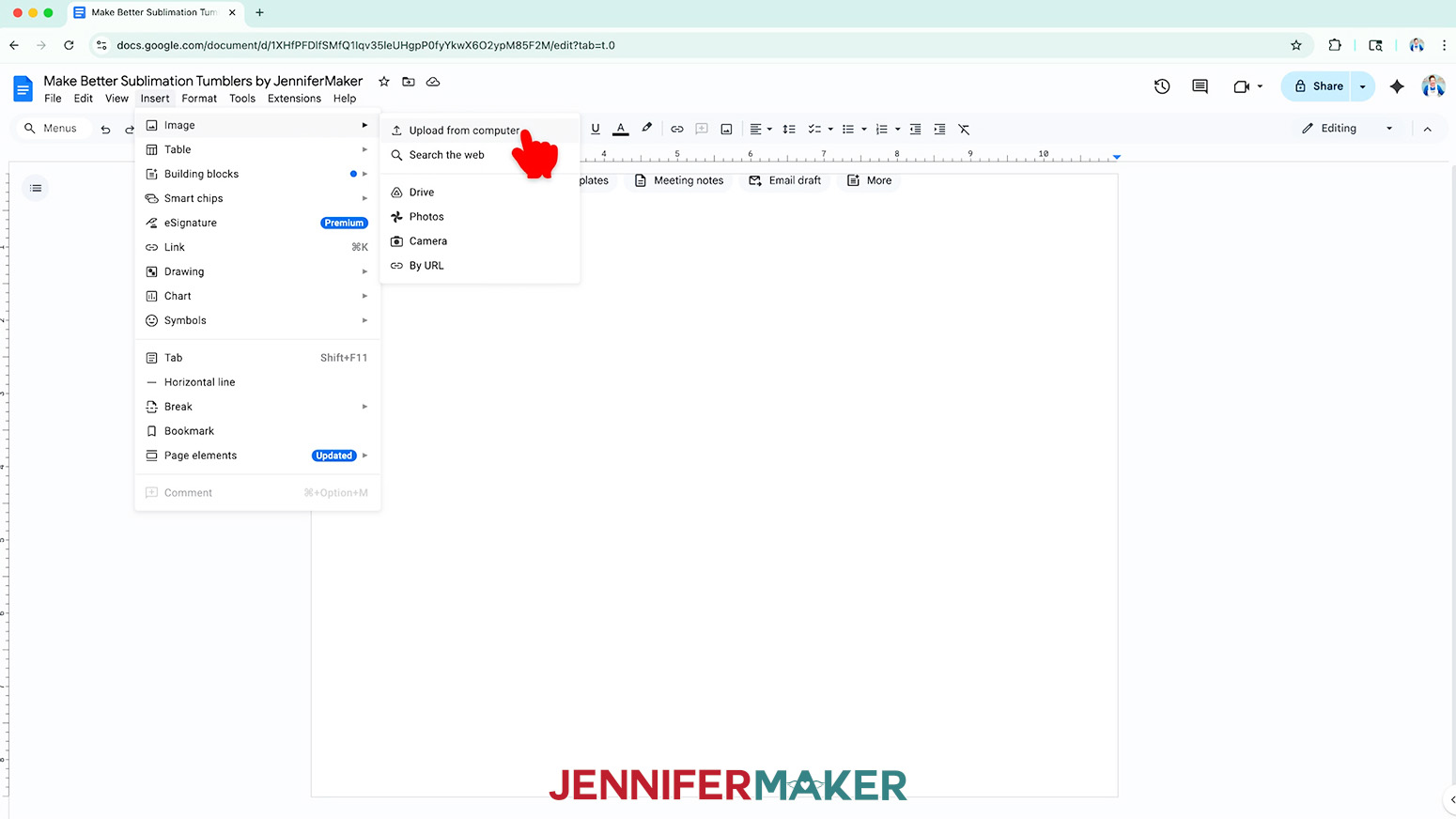Click the increase indent icon

coord(939,129)
